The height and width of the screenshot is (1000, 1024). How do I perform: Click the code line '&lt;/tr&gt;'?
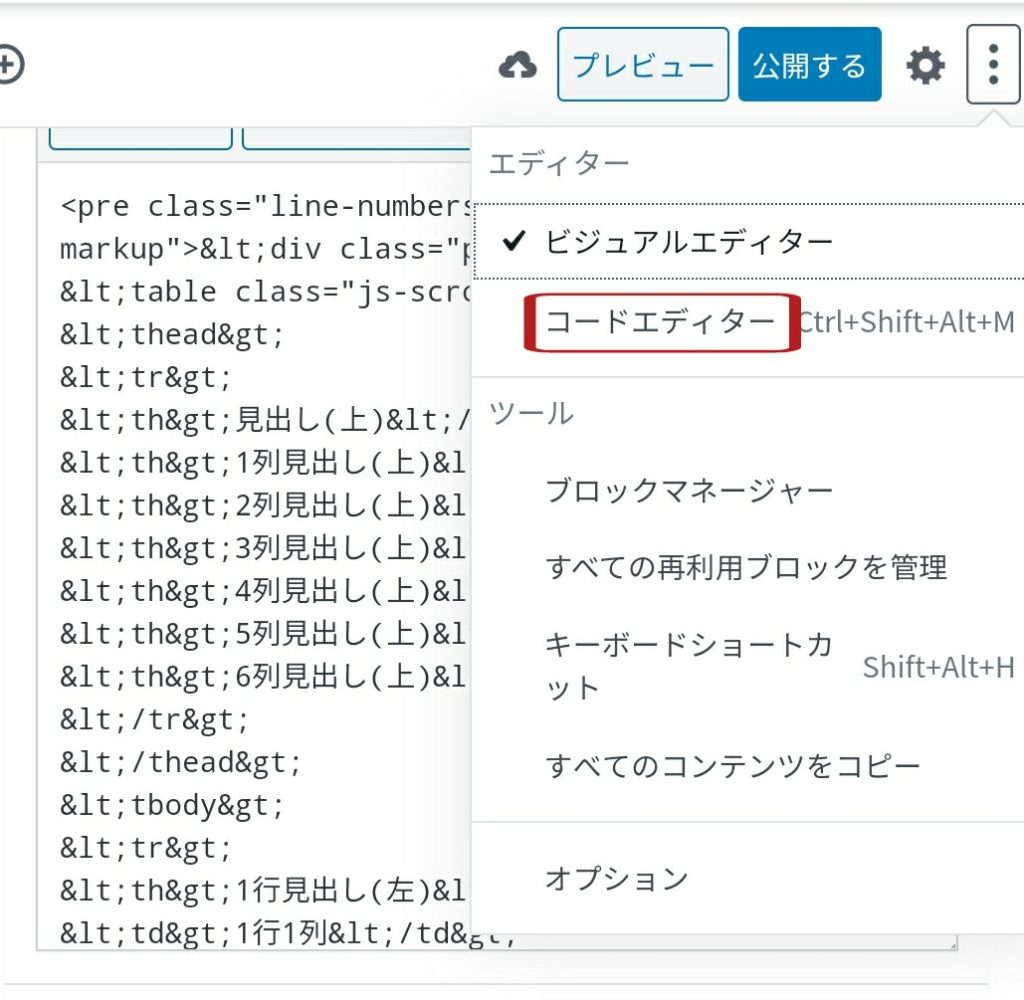coord(154,720)
